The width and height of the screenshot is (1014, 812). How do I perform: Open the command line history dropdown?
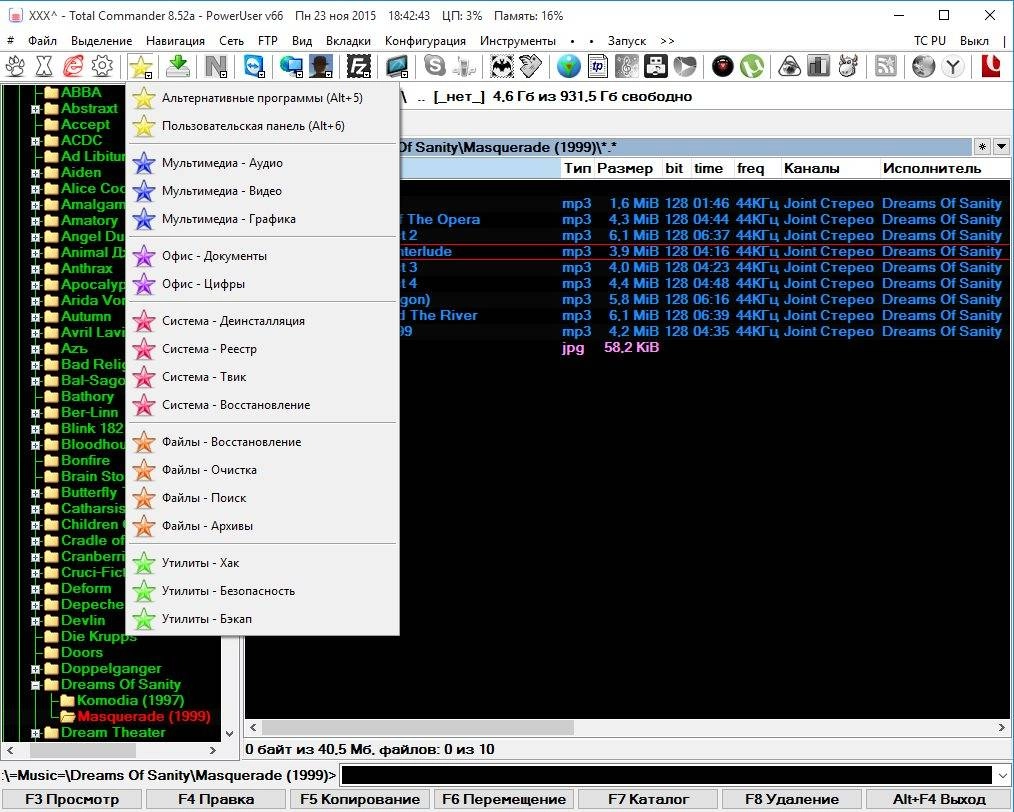(1003, 775)
